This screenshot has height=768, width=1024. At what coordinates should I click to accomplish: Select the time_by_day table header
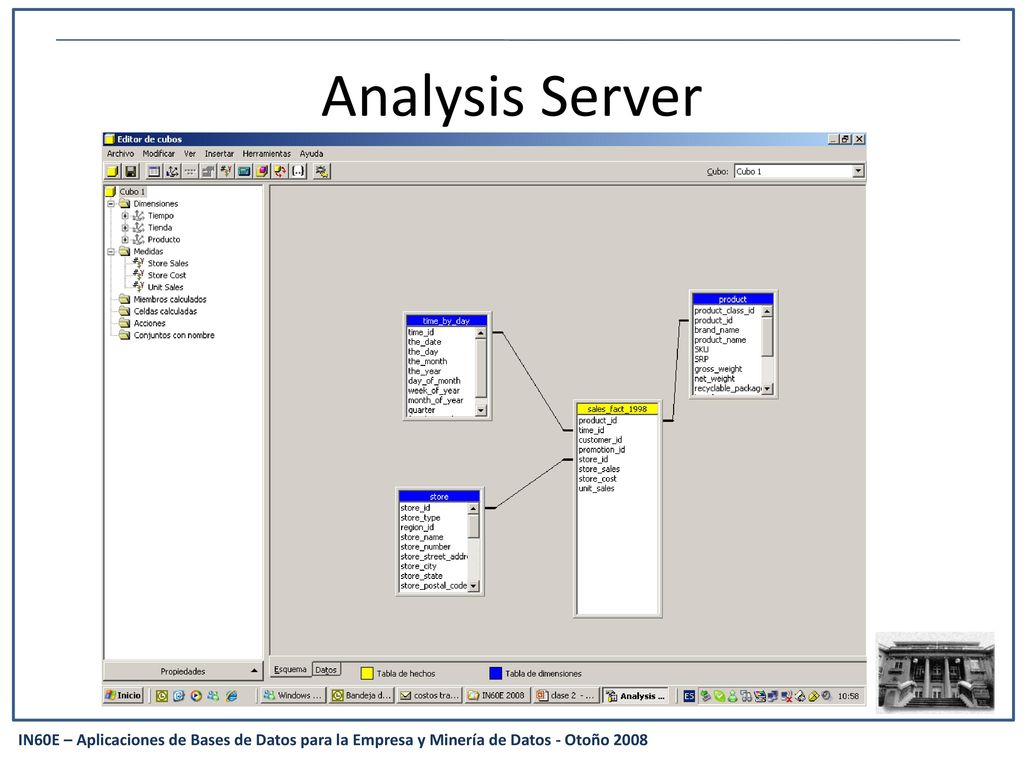447,321
